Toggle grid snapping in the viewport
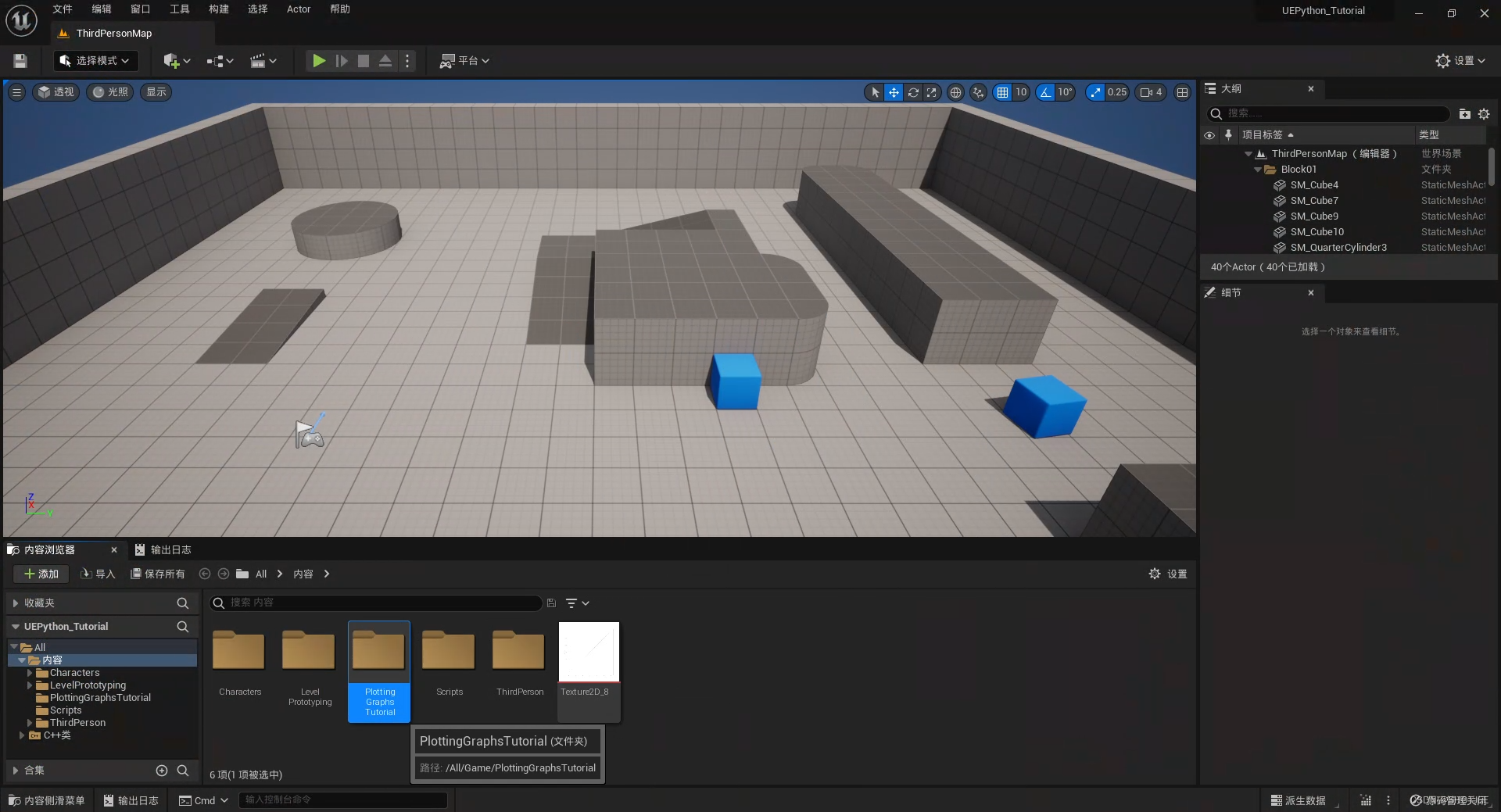Viewport: 1501px width, 812px height. click(1002, 92)
